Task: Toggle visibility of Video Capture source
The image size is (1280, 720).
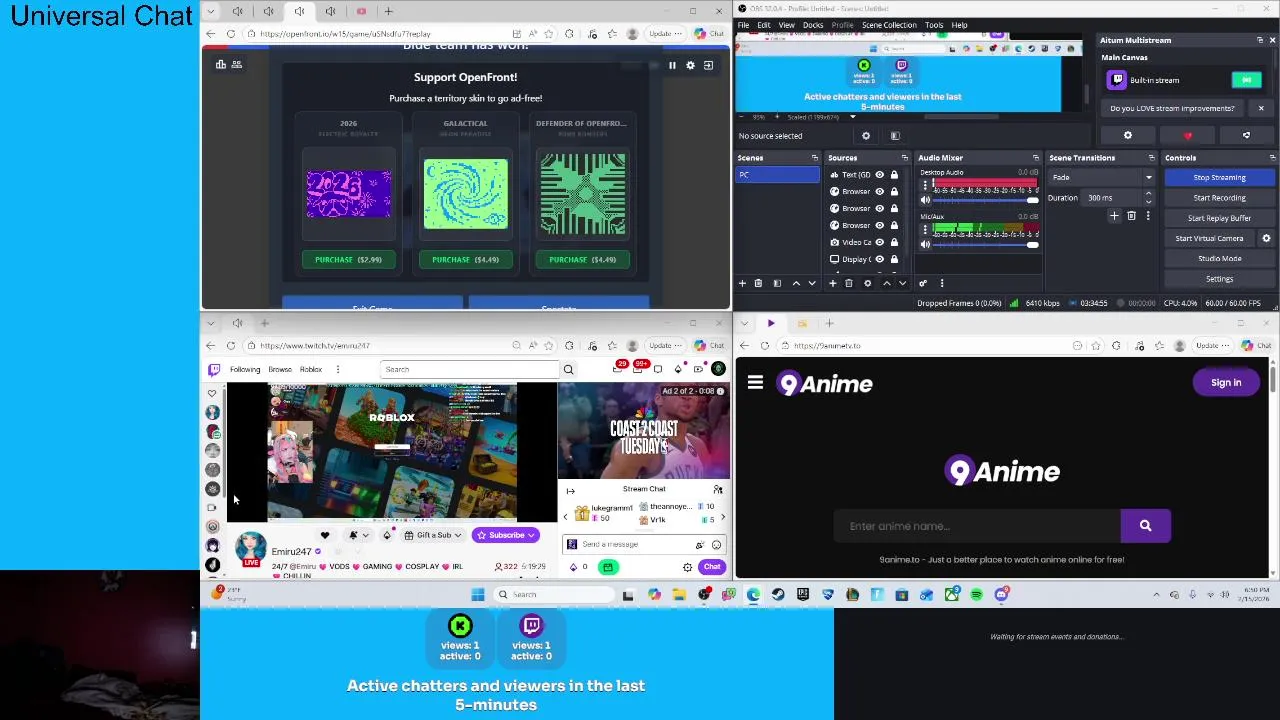Action: 880,242
